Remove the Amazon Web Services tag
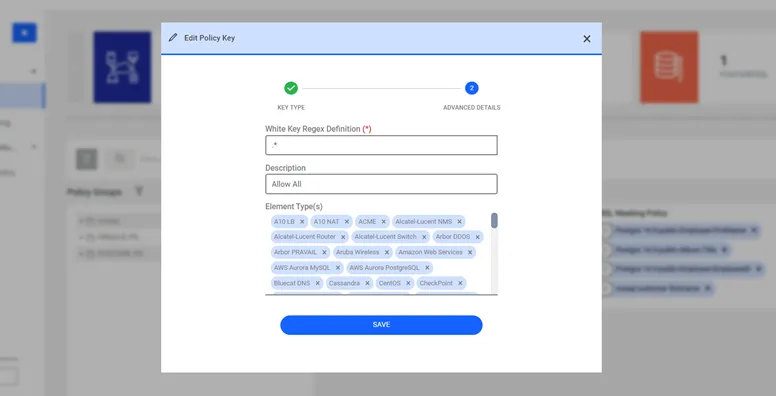This screenshot has width=776, height=396. 470,252
